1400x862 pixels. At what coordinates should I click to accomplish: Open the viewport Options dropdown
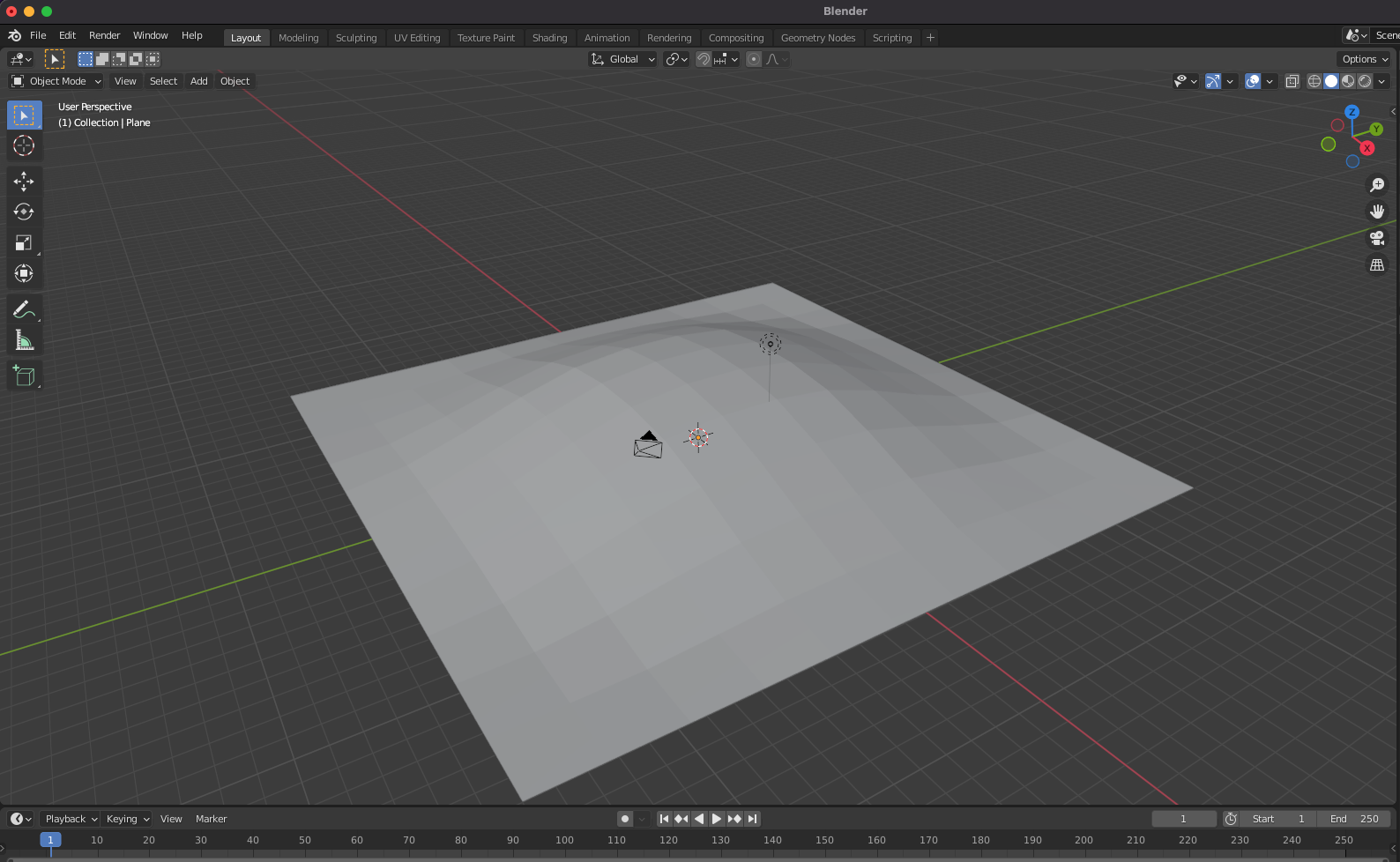tap(1365, 59)
